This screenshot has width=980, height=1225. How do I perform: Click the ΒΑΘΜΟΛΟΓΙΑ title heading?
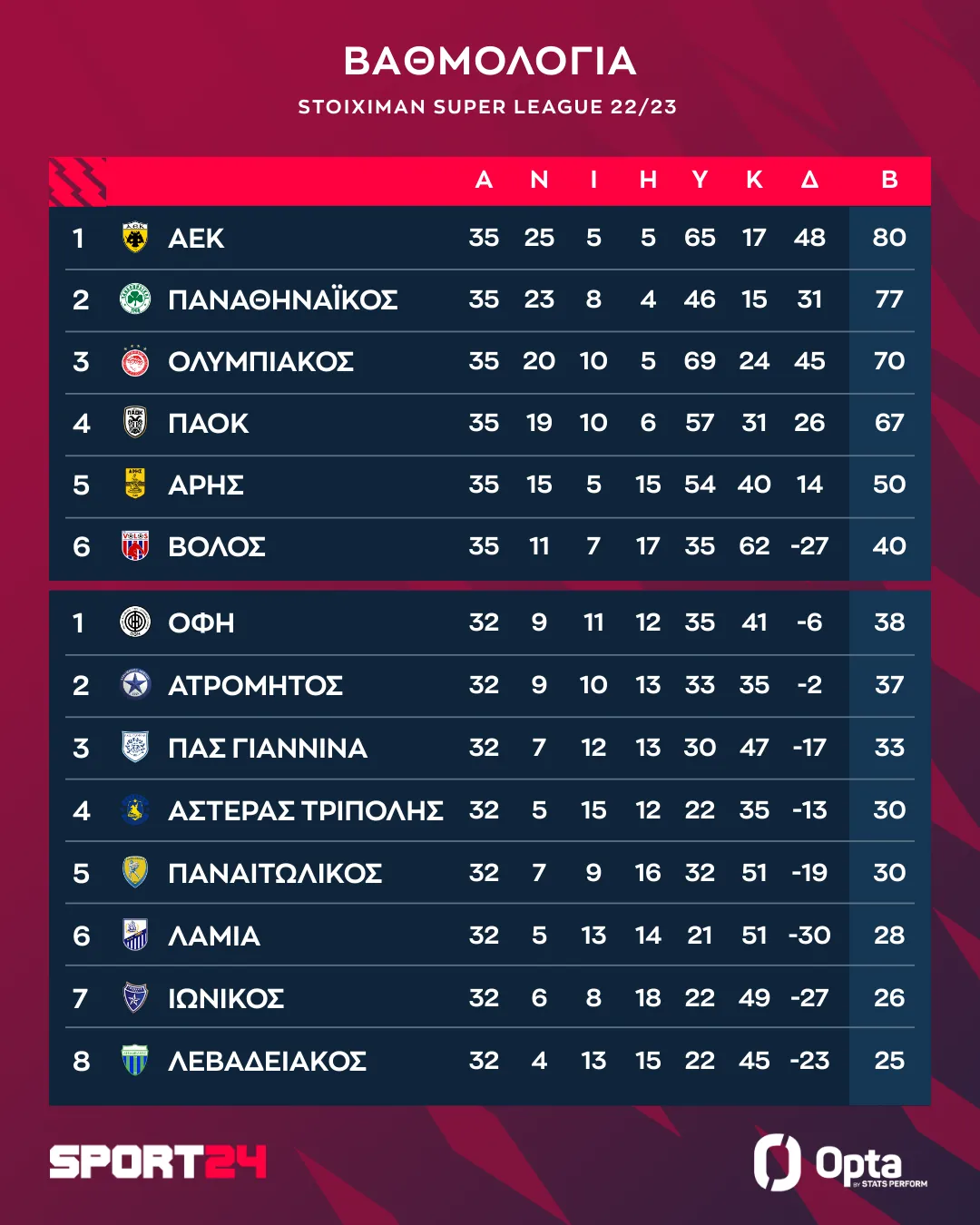pos(490,62)
